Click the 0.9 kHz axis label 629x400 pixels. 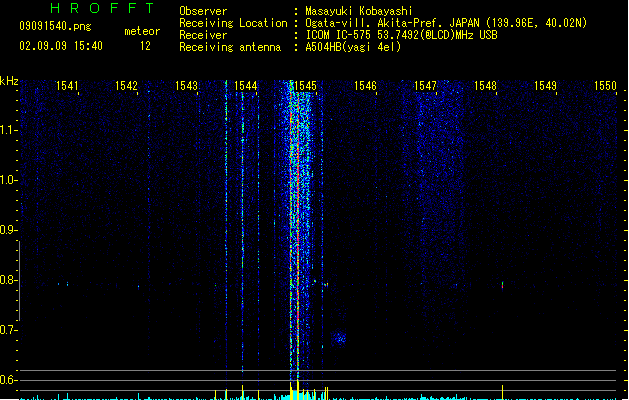pyautogui.click(x=8, y=230)
